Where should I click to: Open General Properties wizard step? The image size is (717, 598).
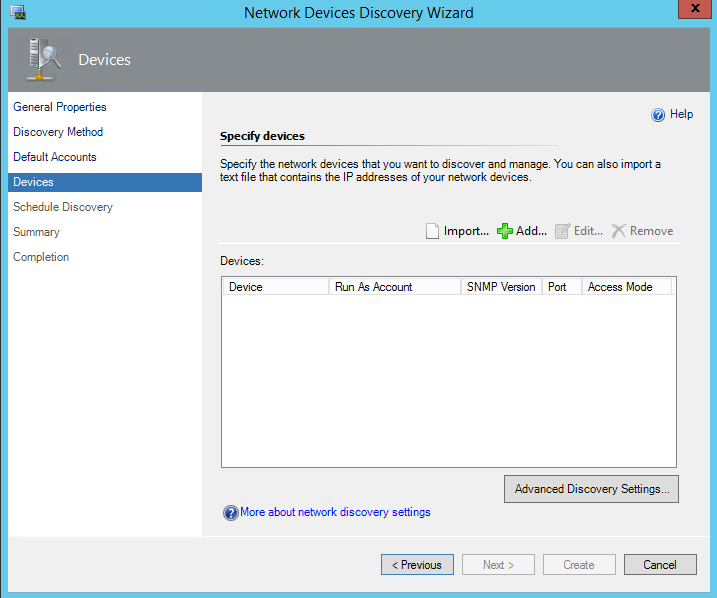pos(60,107)
